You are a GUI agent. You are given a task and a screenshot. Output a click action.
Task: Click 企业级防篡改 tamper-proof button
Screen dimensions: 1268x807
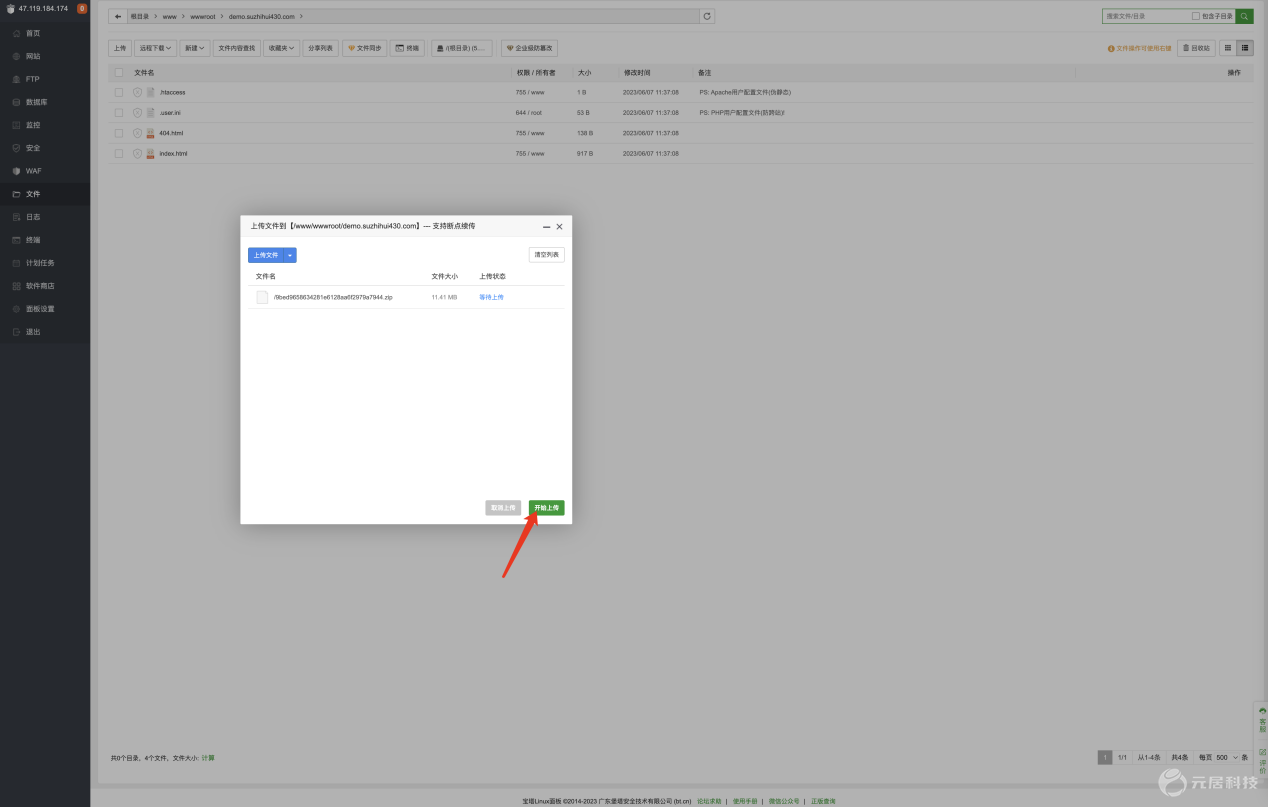[x=529, y=48]
